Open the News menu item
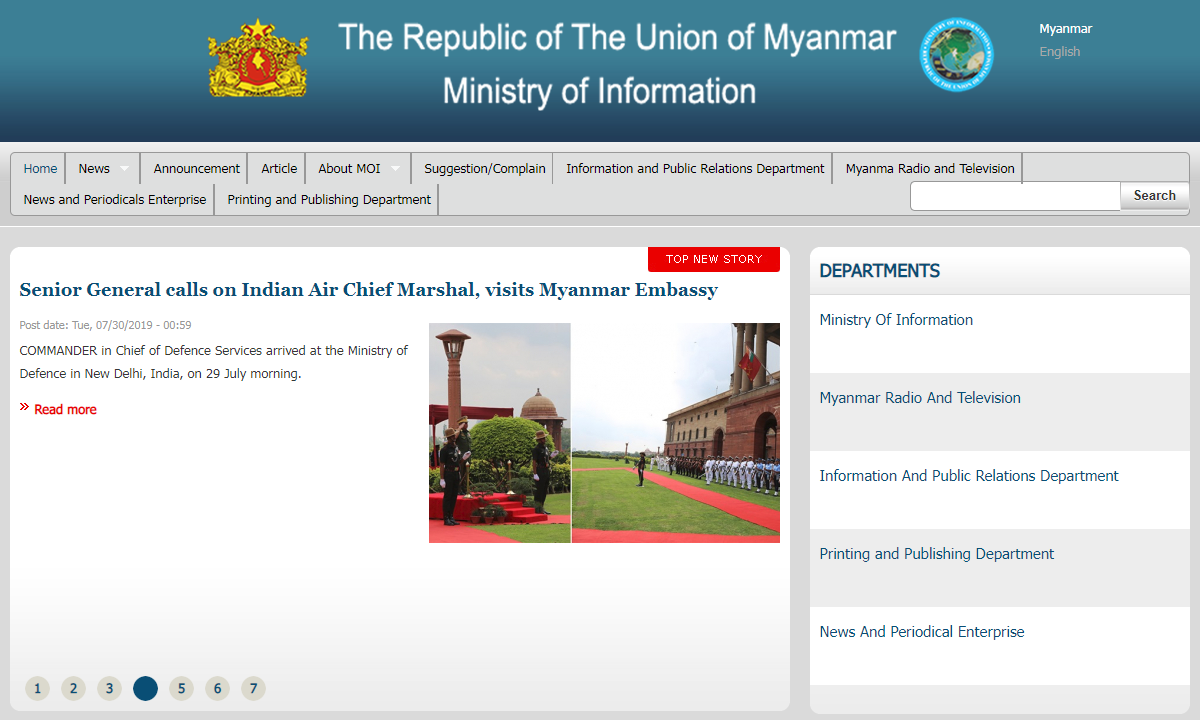The image size is (1201, 720). pos(94,169)
